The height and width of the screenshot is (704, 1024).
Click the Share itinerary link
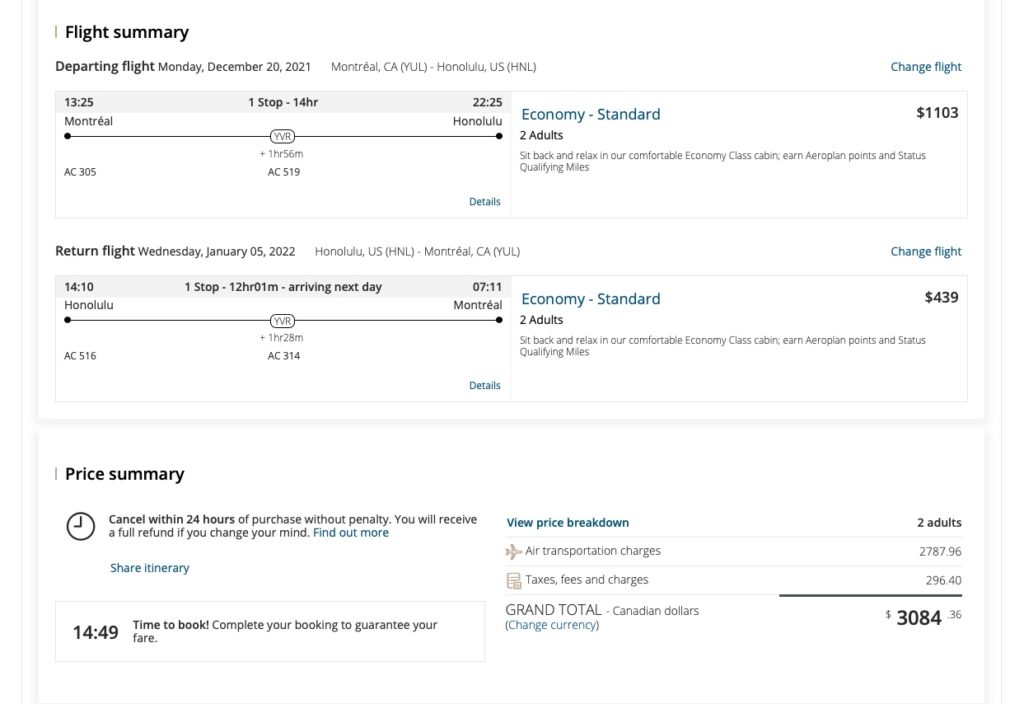click(x=149, y=568)
